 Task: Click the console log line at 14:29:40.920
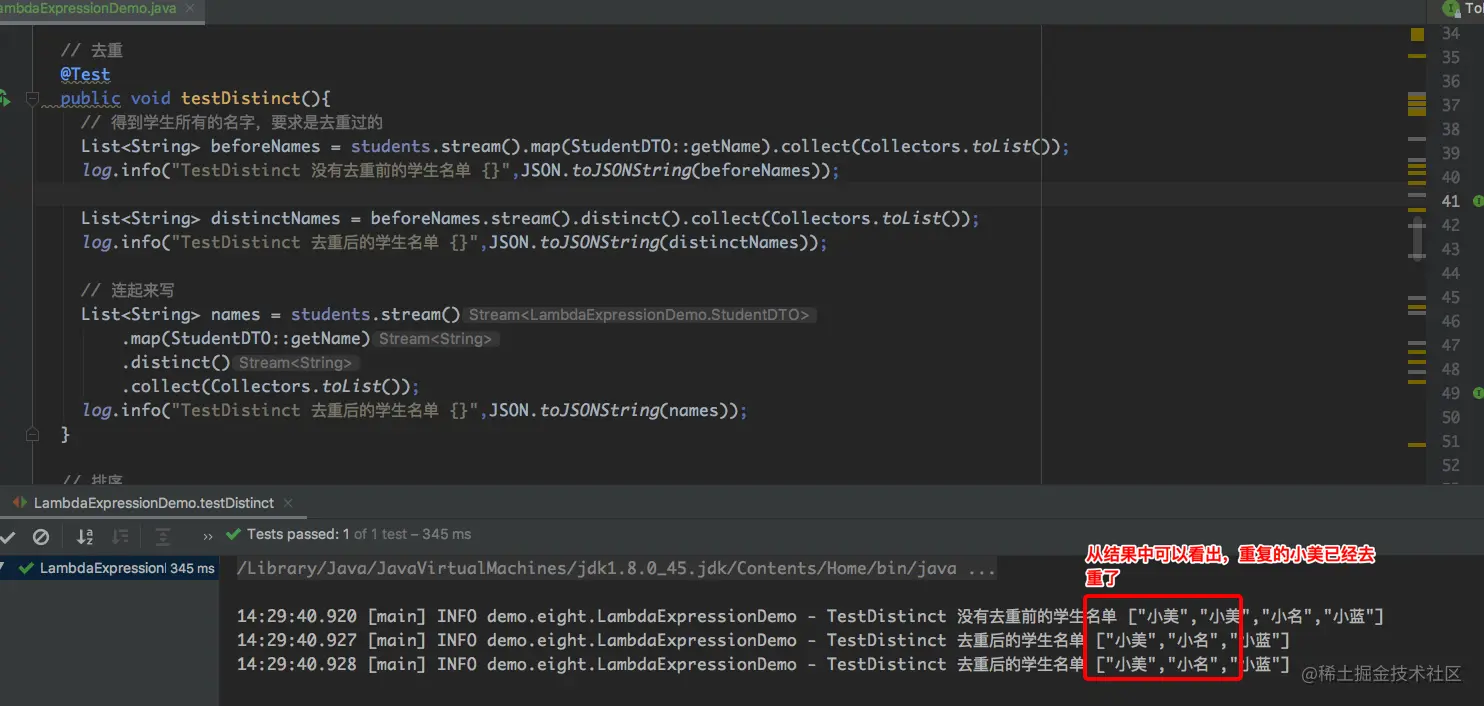tap(811, 616)
